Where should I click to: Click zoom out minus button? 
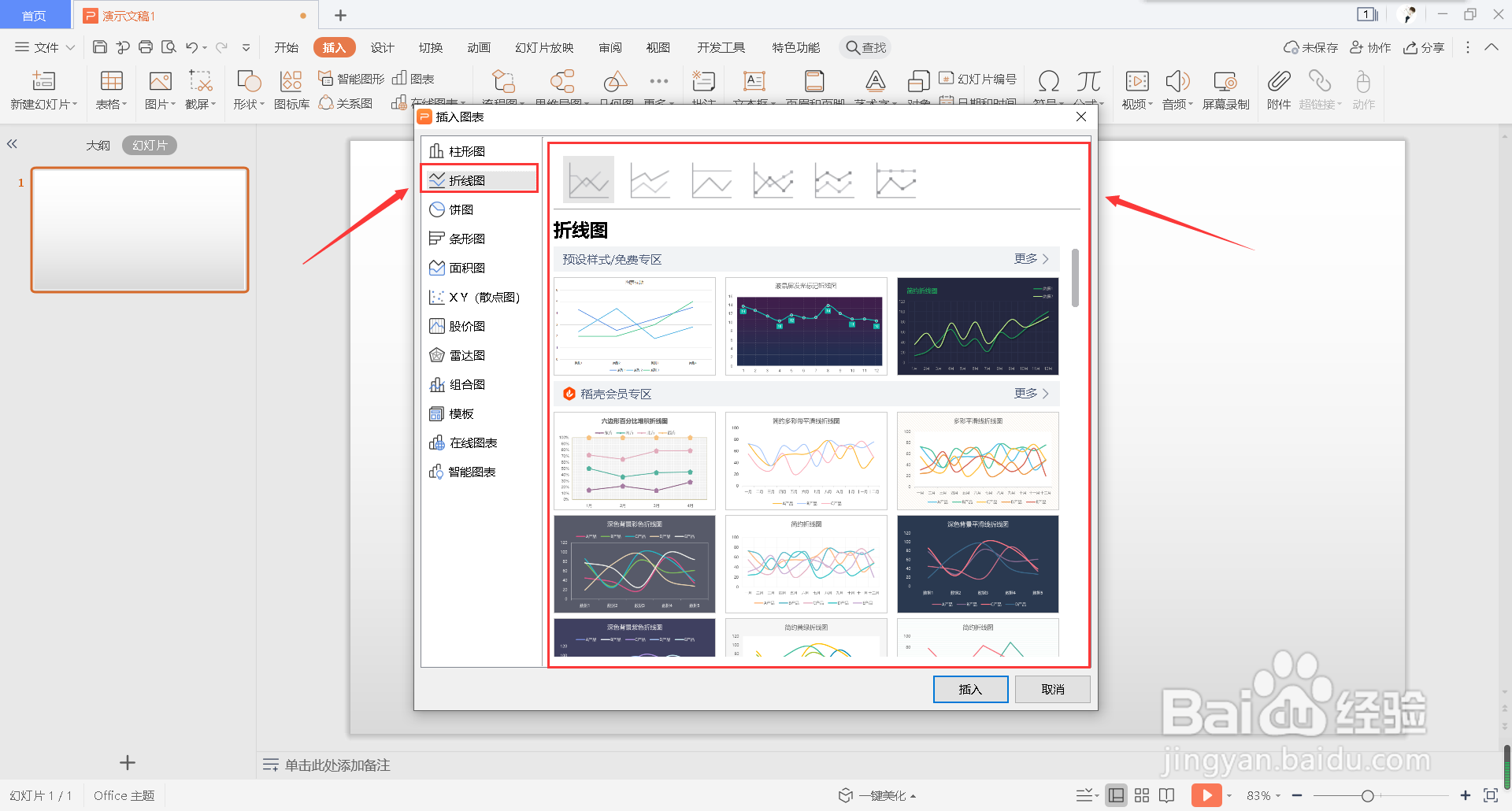[1297, 796]
